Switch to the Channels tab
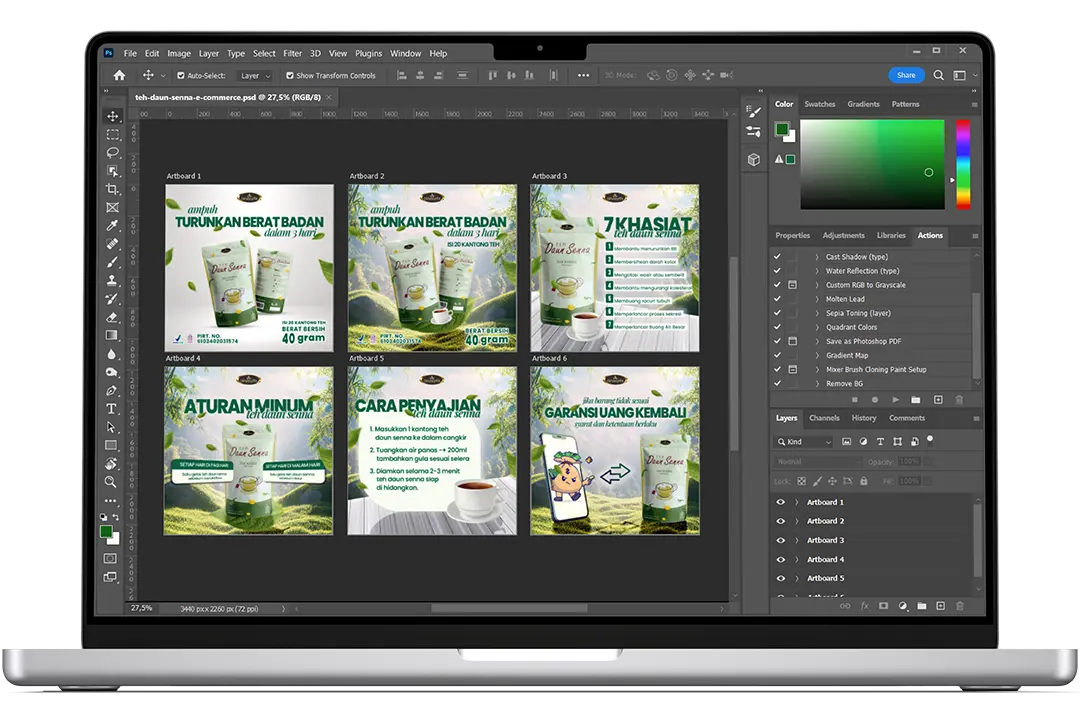This screenshot has height=720, width=1080. tap(825, 418)
